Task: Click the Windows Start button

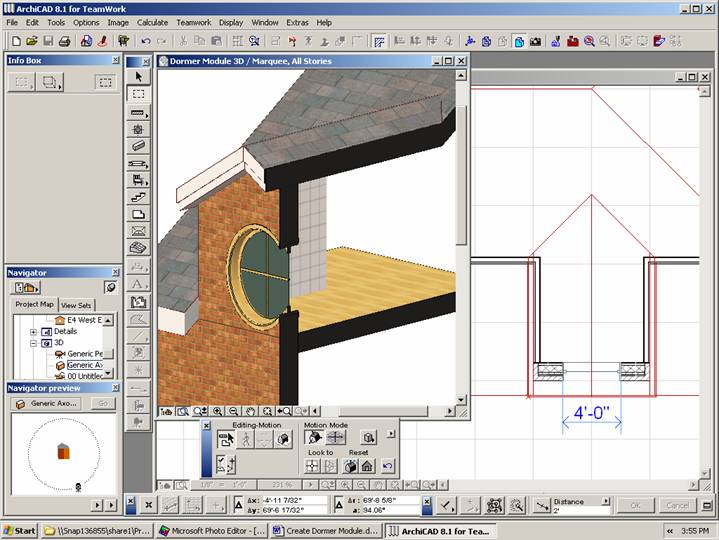Action: [19, 531]
